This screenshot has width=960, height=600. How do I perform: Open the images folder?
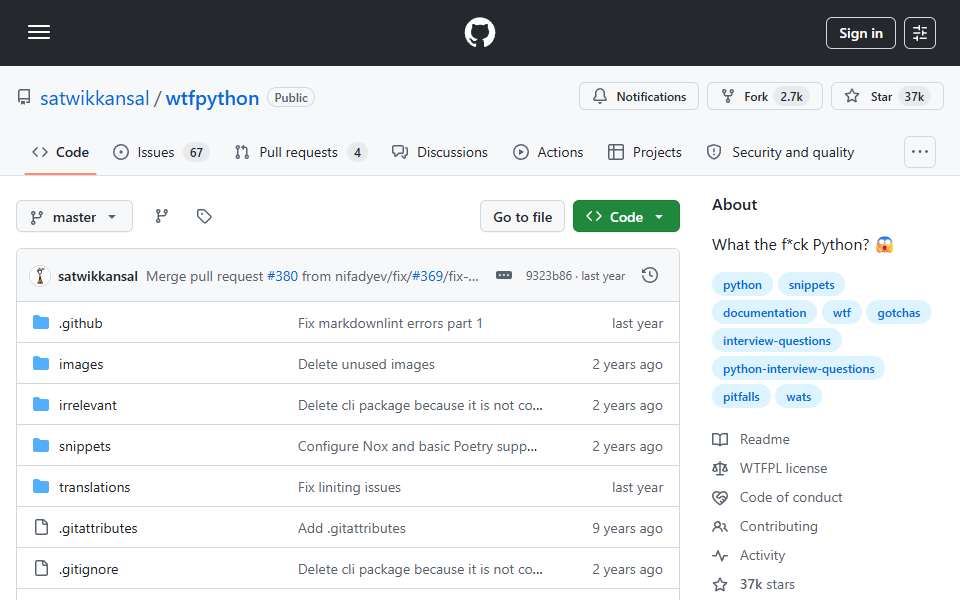[81, 364]
